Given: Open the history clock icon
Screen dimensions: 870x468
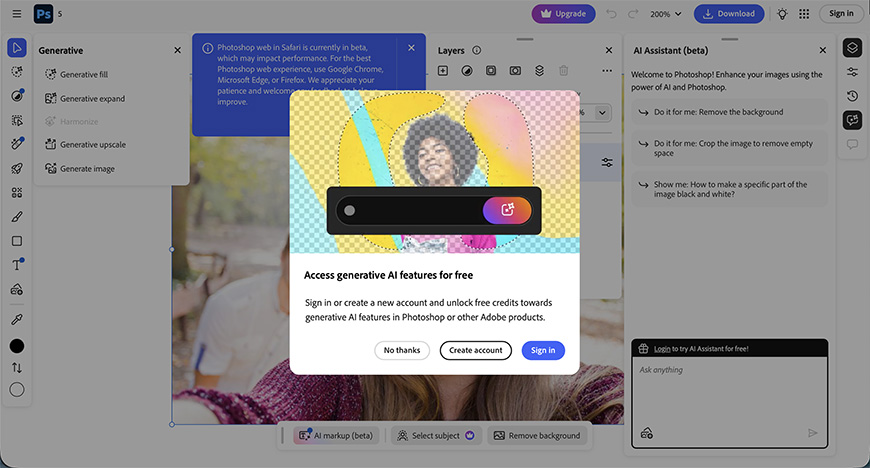Looking at the screenshot, I should (x=852, y=95).
